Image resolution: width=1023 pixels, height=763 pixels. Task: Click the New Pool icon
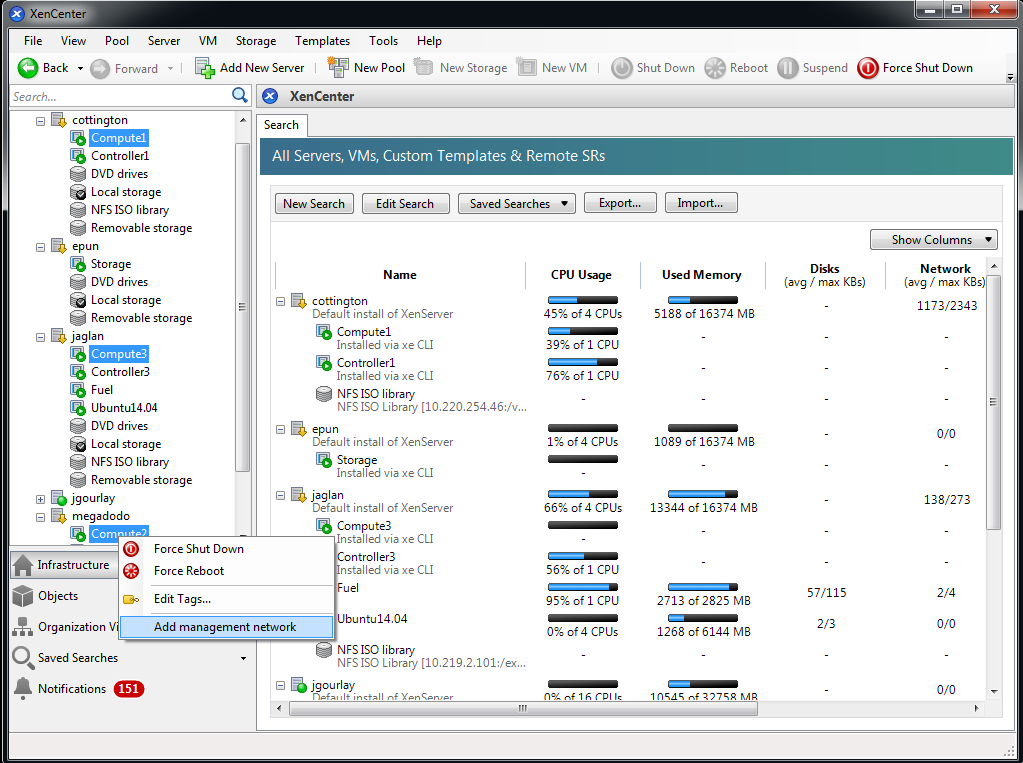click(338, 67)
